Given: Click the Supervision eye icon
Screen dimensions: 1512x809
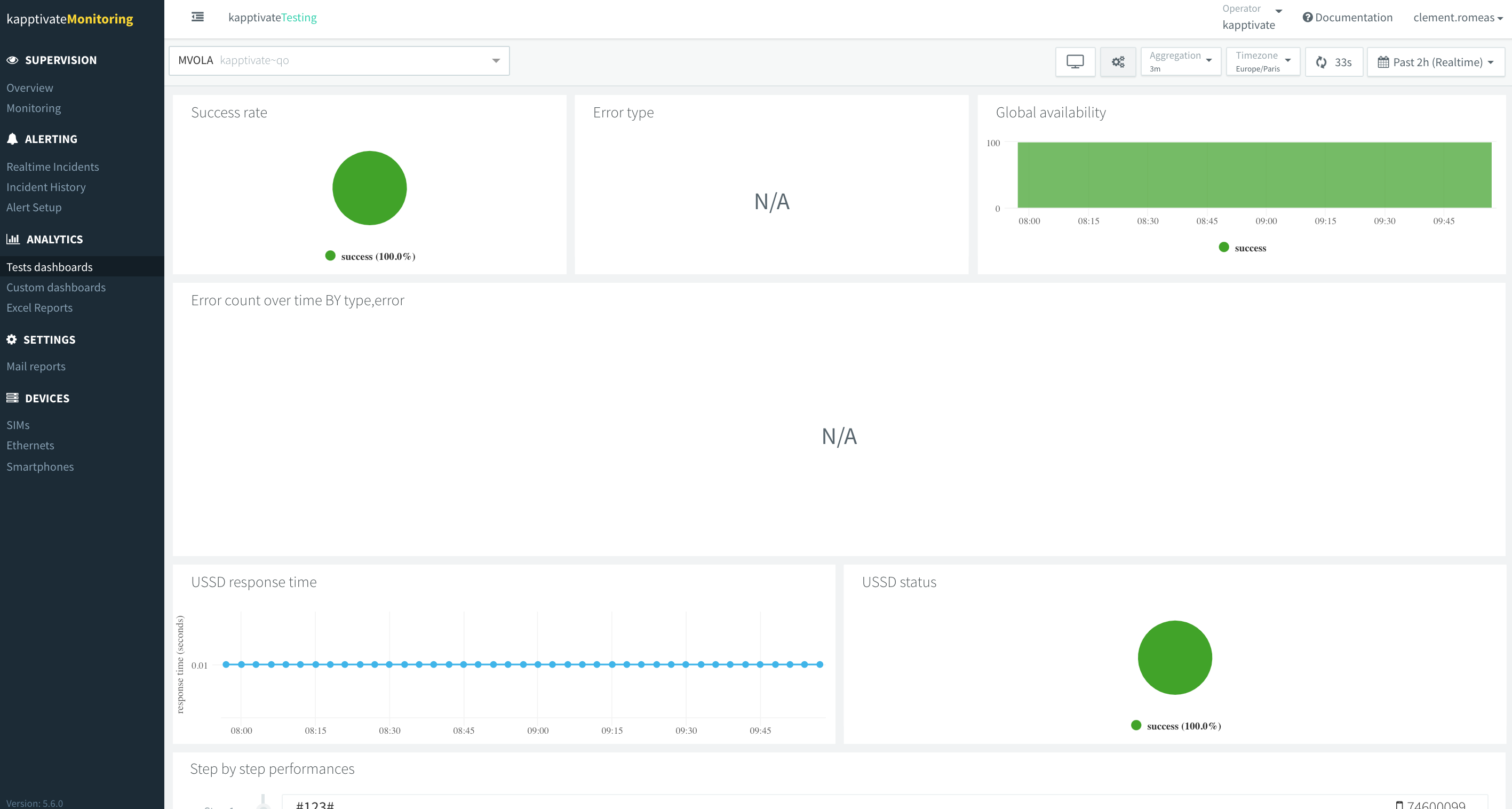Looking at the screenshot, I should (12, 60).
